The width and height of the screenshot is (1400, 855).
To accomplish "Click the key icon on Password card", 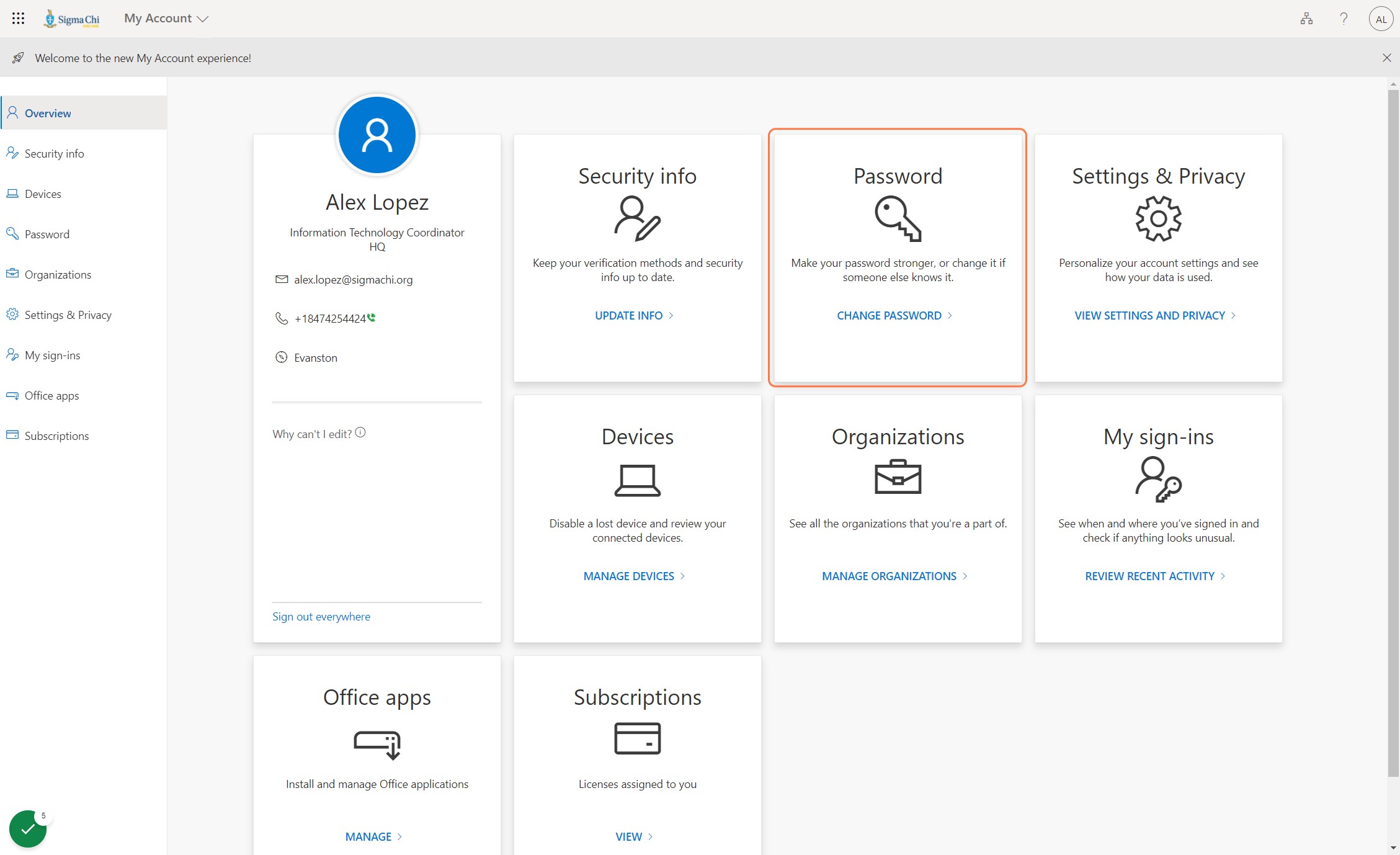I will click(x=898, y=218).
